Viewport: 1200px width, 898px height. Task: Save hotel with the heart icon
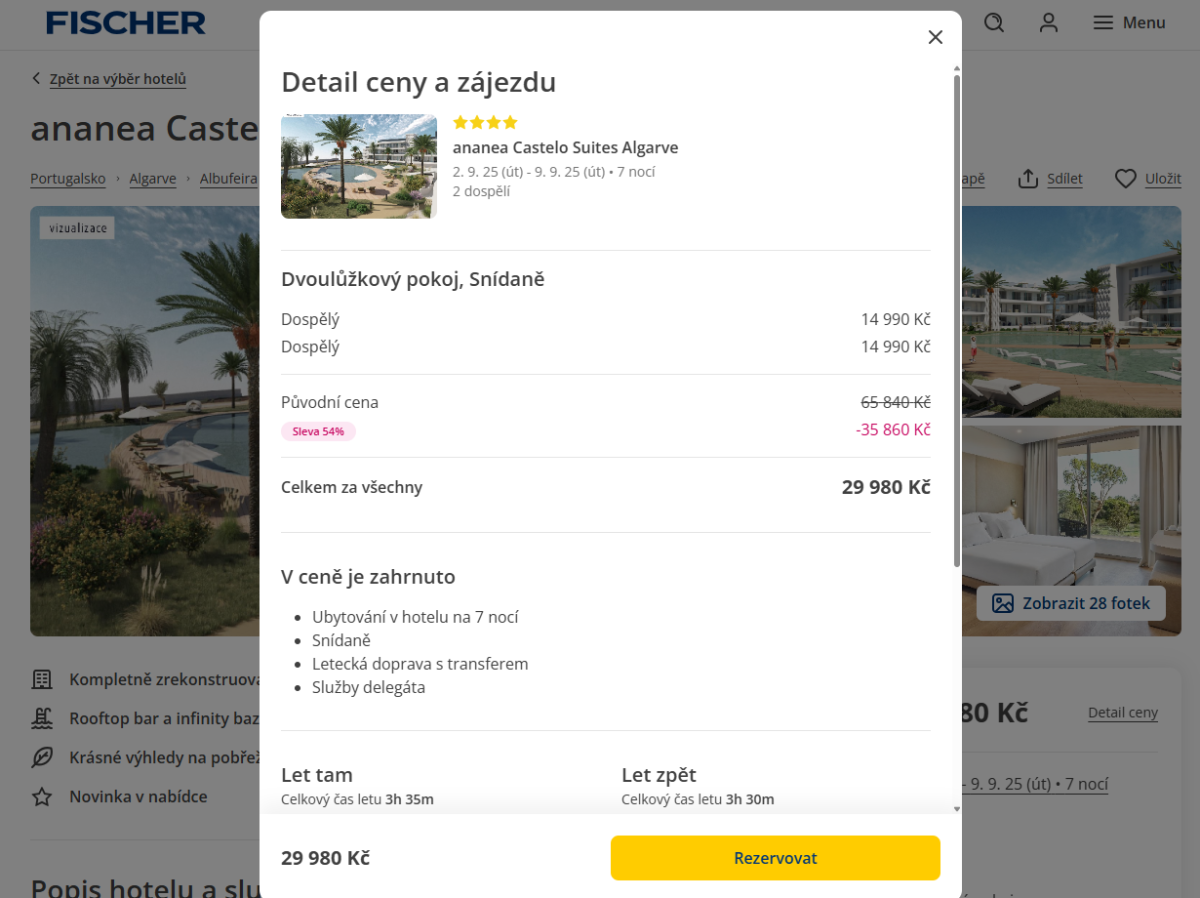[1126, 178]
